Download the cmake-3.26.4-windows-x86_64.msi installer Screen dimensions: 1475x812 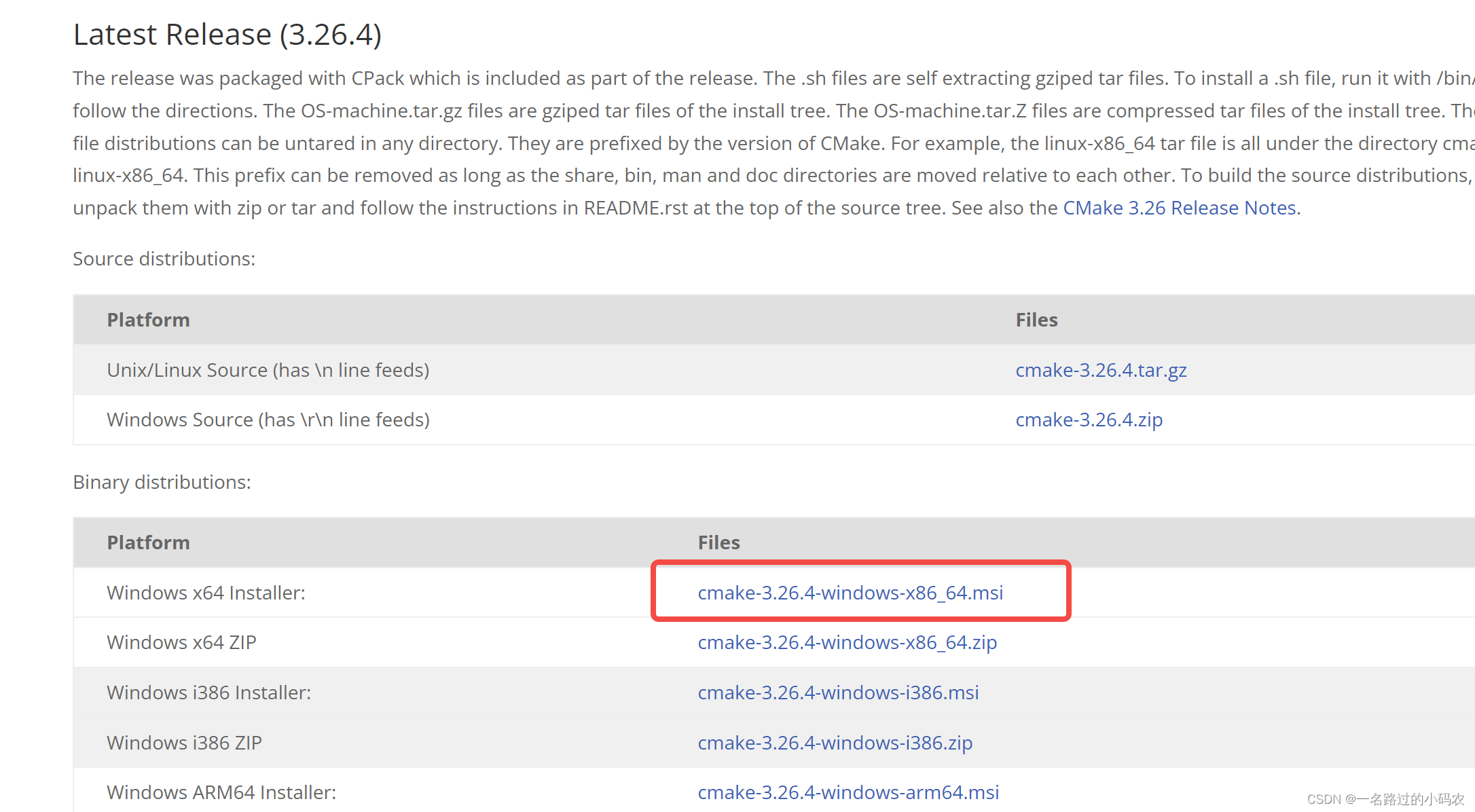click(x=851, y=593)
